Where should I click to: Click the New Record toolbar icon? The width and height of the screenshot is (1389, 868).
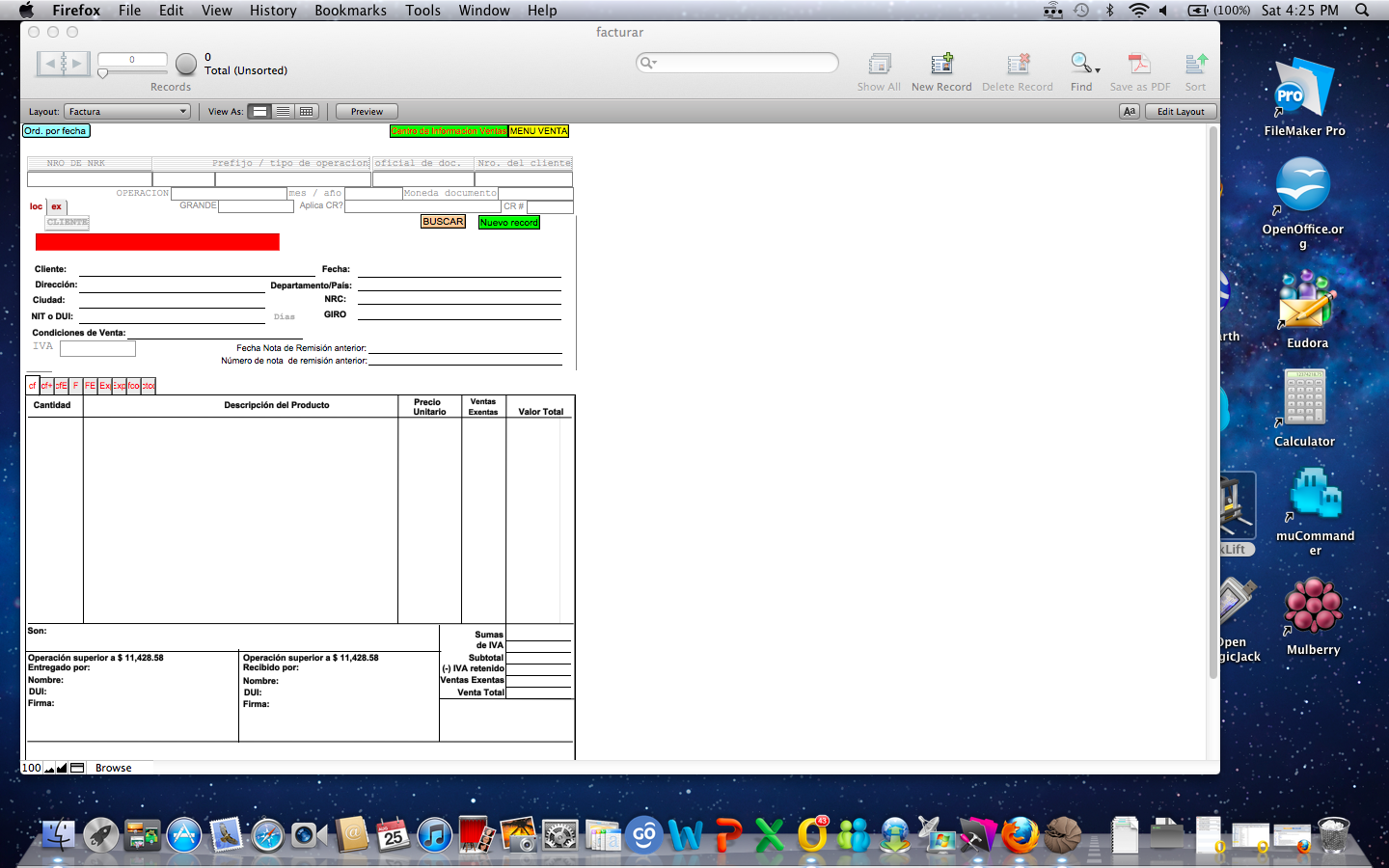(x=941, y=64)
